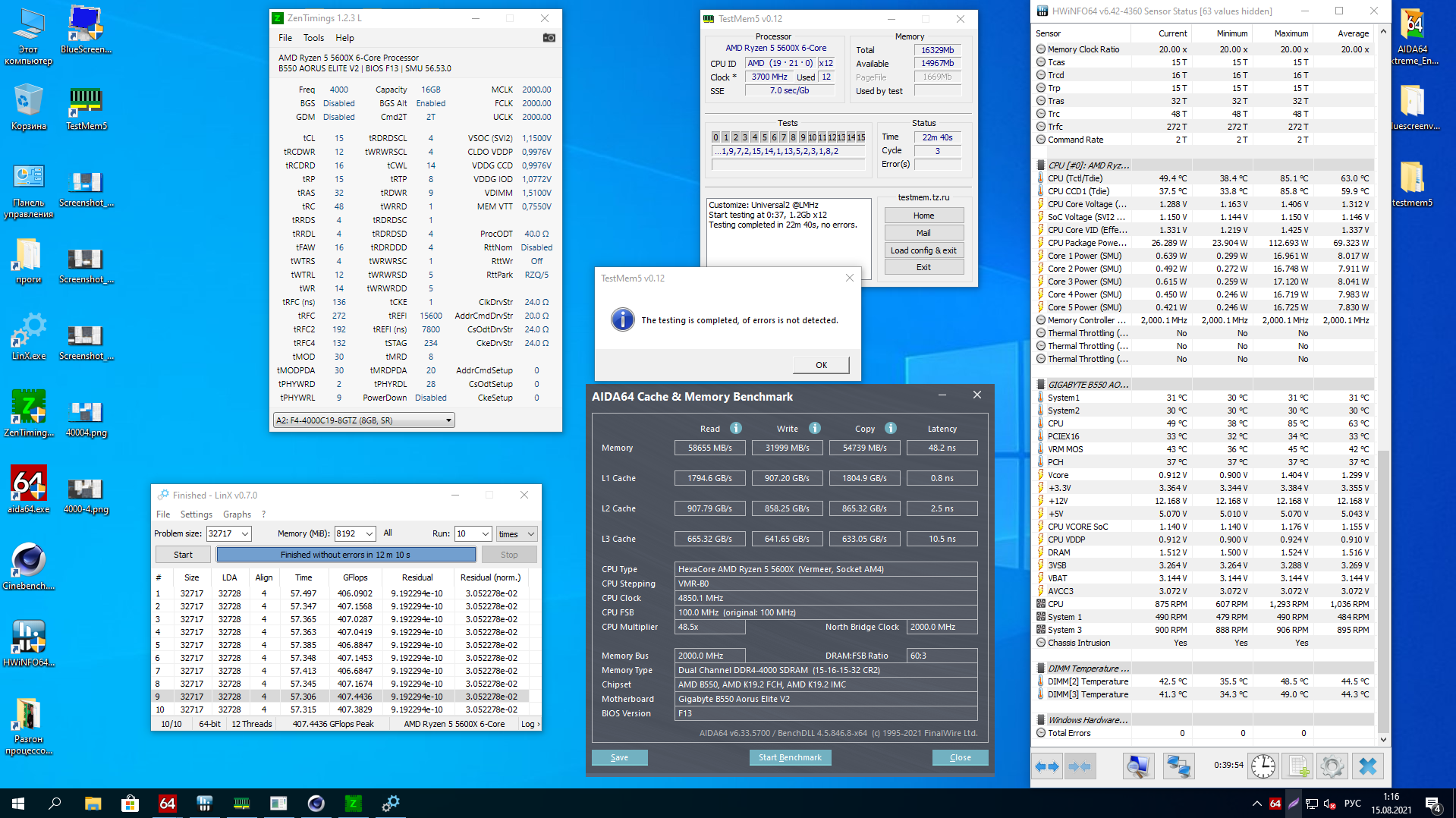Select the TestMem5 desktop shortcut icon
Screen dimensions: 1456x818
click(x=86, y=109)
